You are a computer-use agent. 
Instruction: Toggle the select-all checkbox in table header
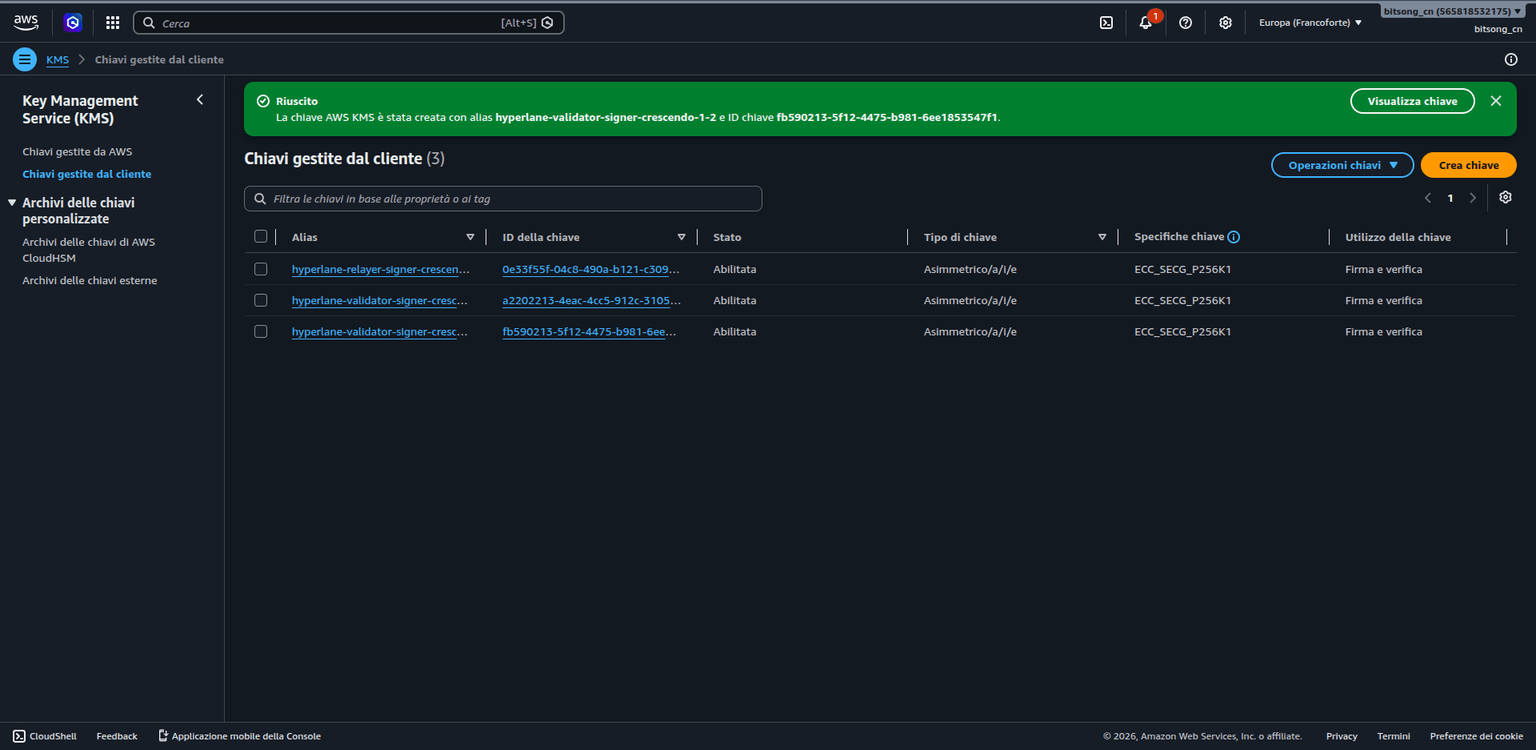(x=261, y=237)
